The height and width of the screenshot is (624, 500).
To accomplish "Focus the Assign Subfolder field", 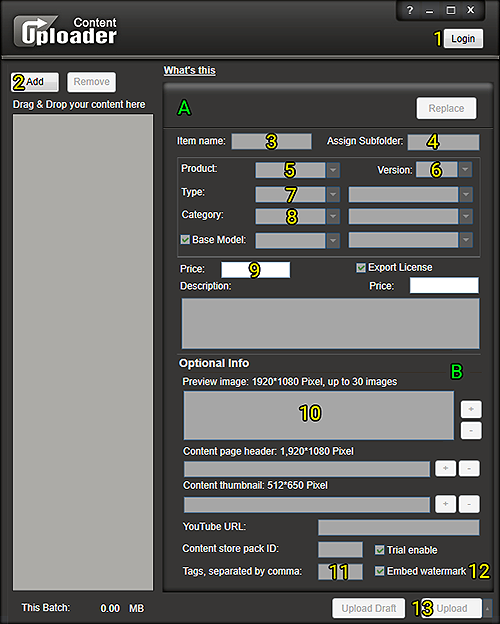I will (x=443, y=142).
